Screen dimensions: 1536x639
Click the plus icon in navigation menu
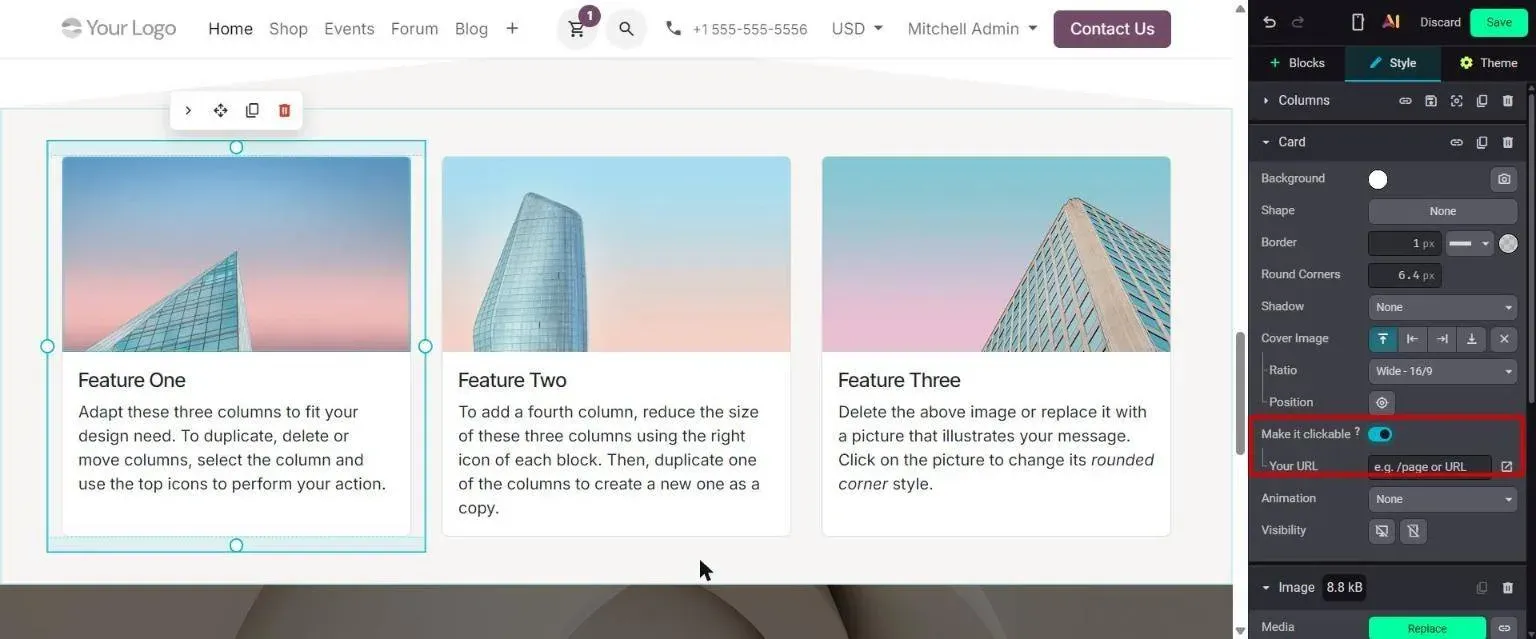pyautogui.click(x=512, y=28)
